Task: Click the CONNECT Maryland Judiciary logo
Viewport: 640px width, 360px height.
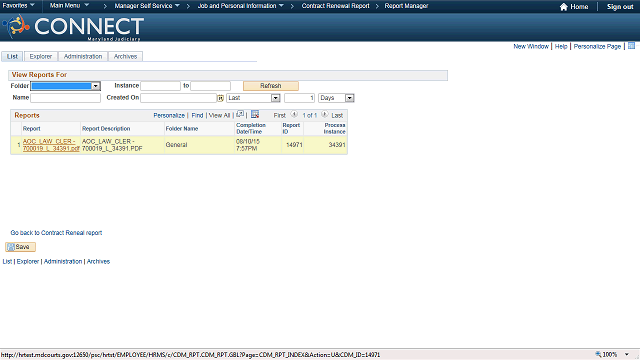Action: pyautogui.click(x=73, y=27)
